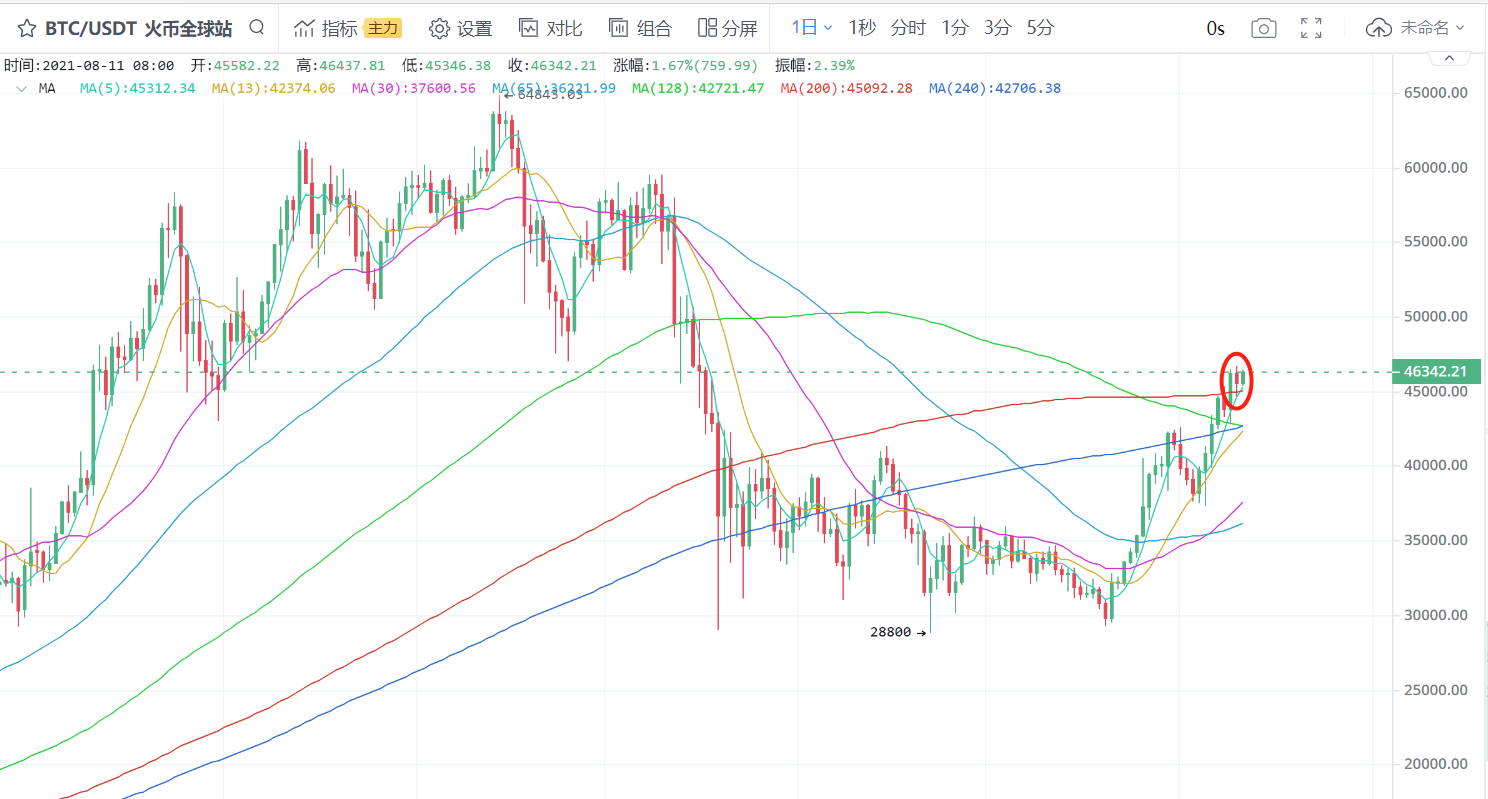
Task: Click the MA(240) legend value
Action: [994, 88]
